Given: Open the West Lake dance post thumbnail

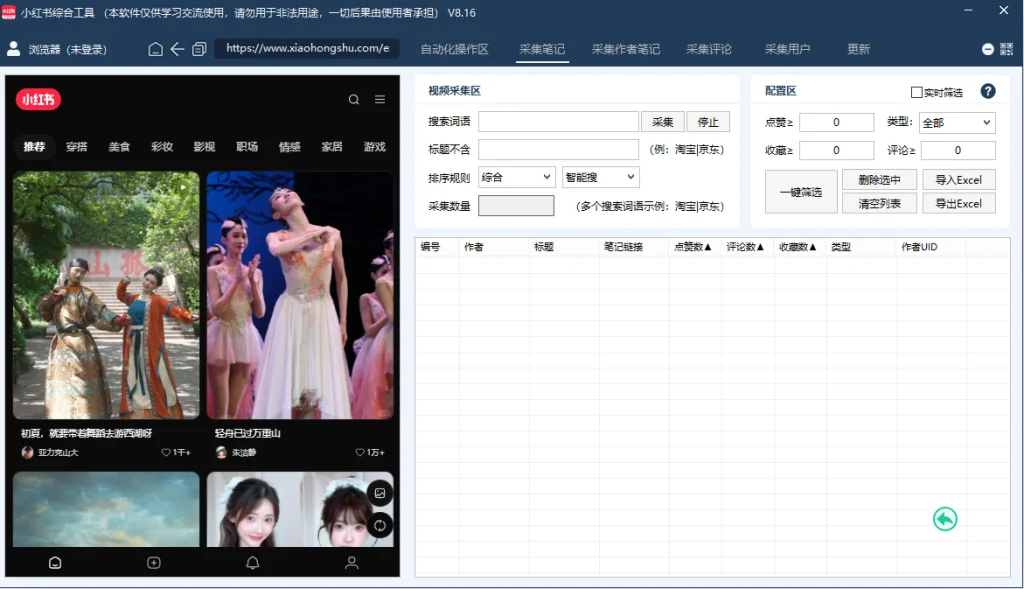Looking at the screenshot, I should 106,295.
